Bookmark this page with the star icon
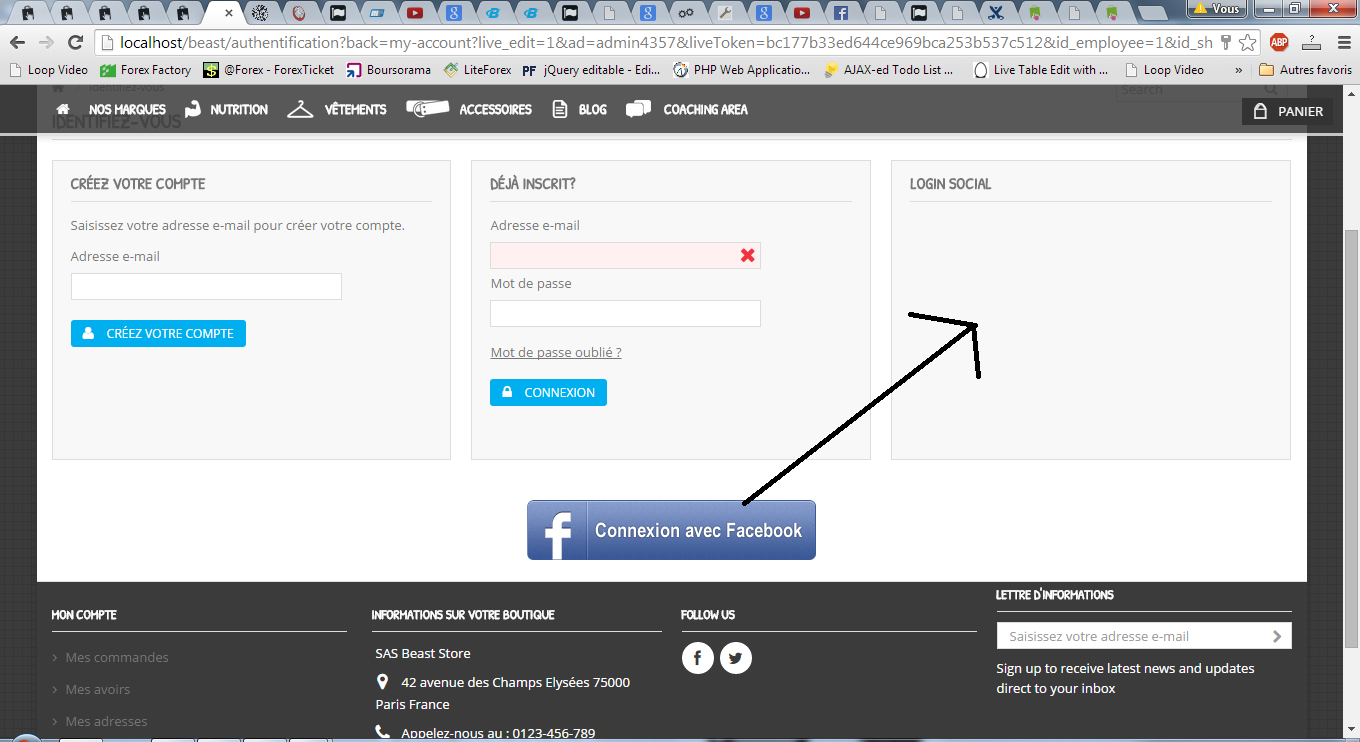The width and height of the screenshot is (1360, 742). [x=1247, y=43]
